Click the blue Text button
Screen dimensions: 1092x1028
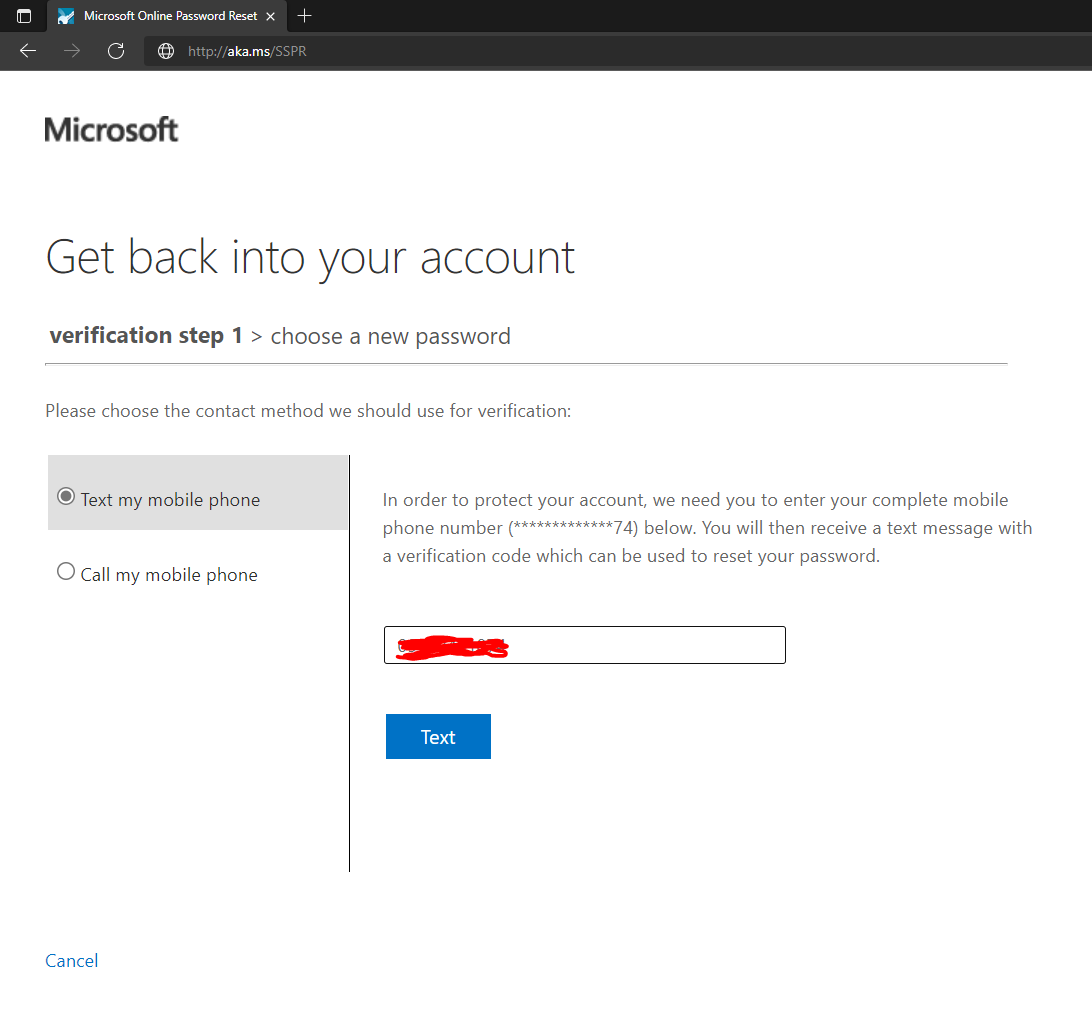[438, 736]
